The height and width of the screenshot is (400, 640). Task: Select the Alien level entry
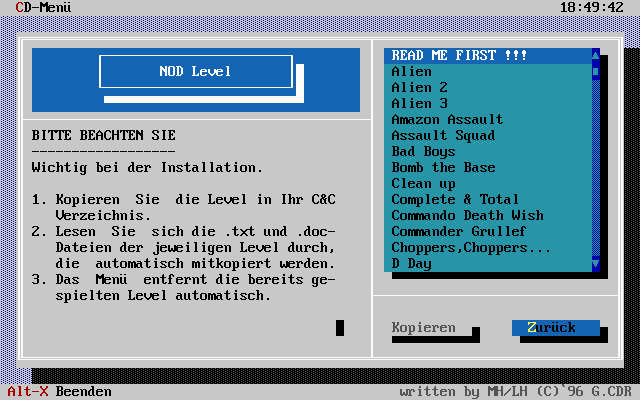pyautogui.click(x=412, y=72)
